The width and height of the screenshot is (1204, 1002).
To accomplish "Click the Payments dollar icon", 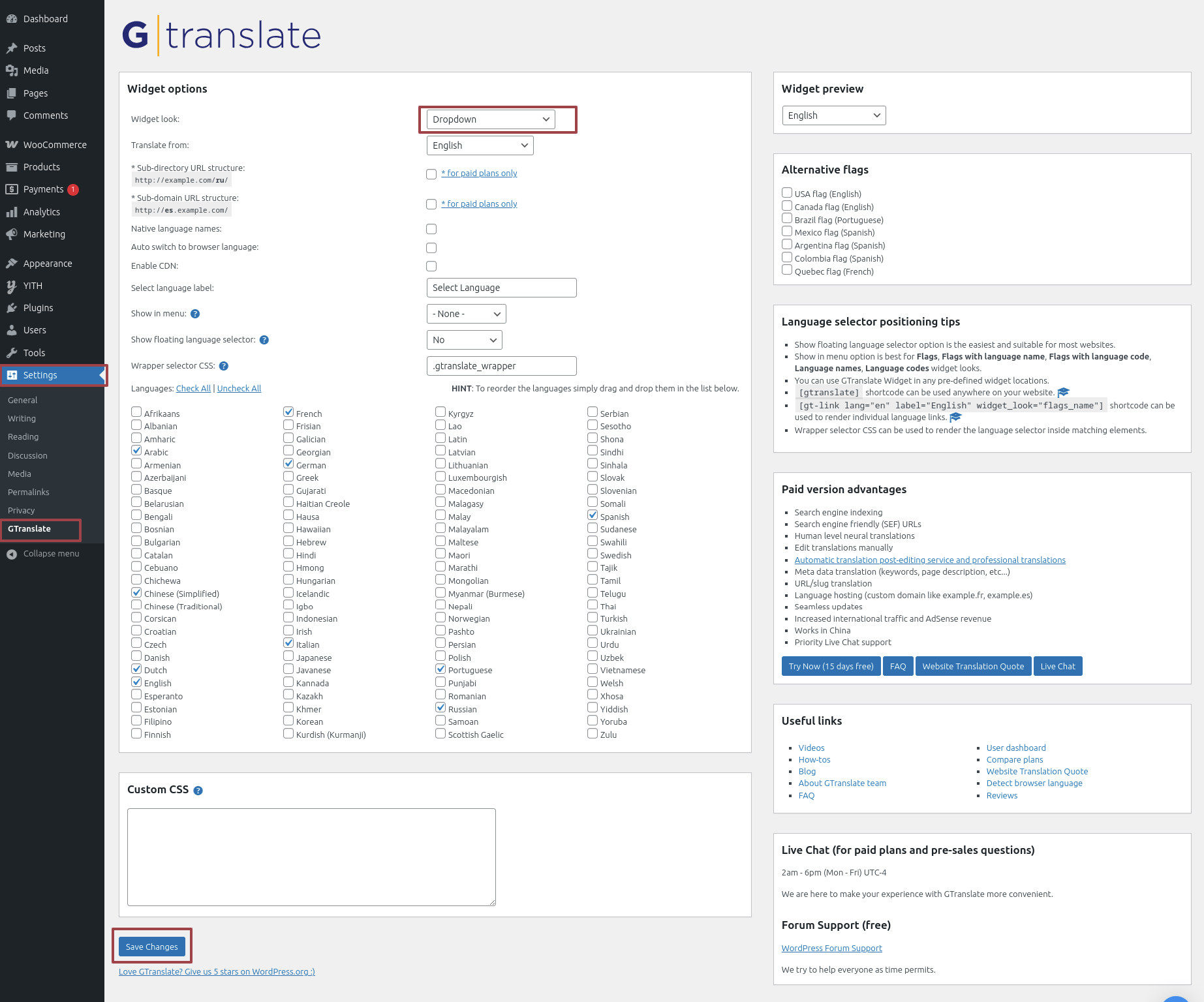I will [12, 189].
